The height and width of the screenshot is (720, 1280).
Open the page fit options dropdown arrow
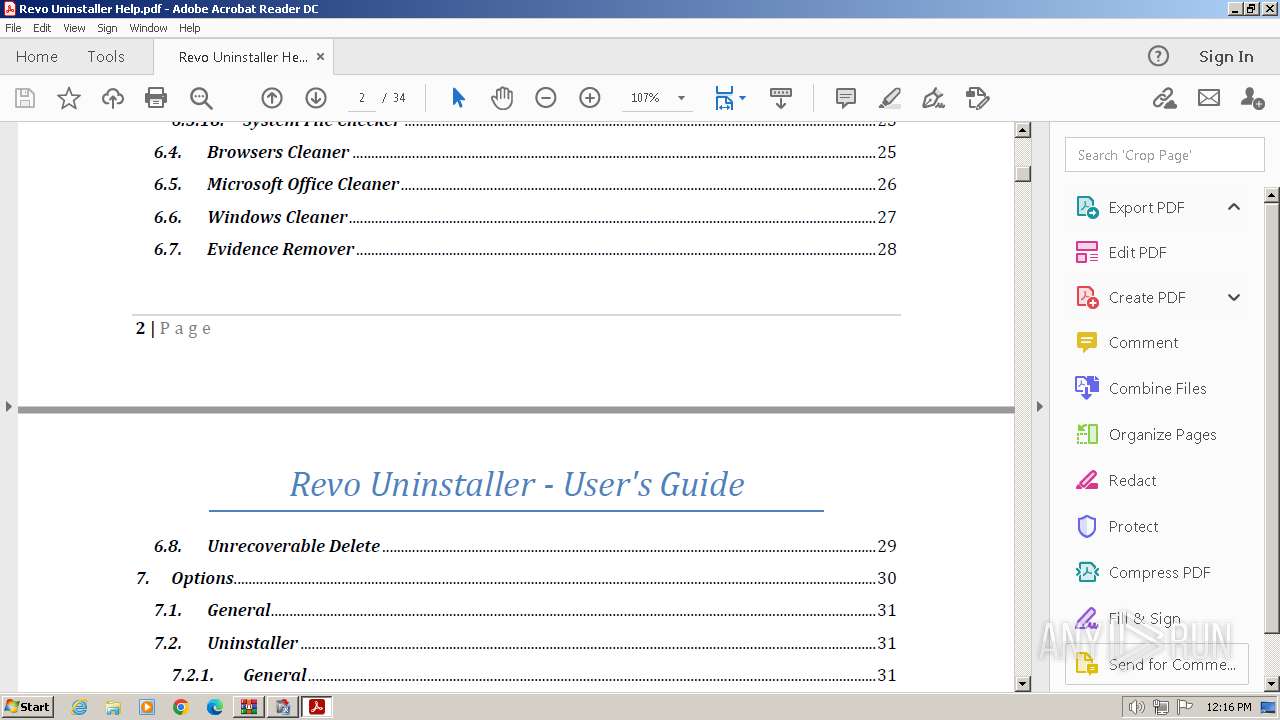click(742, 98)
